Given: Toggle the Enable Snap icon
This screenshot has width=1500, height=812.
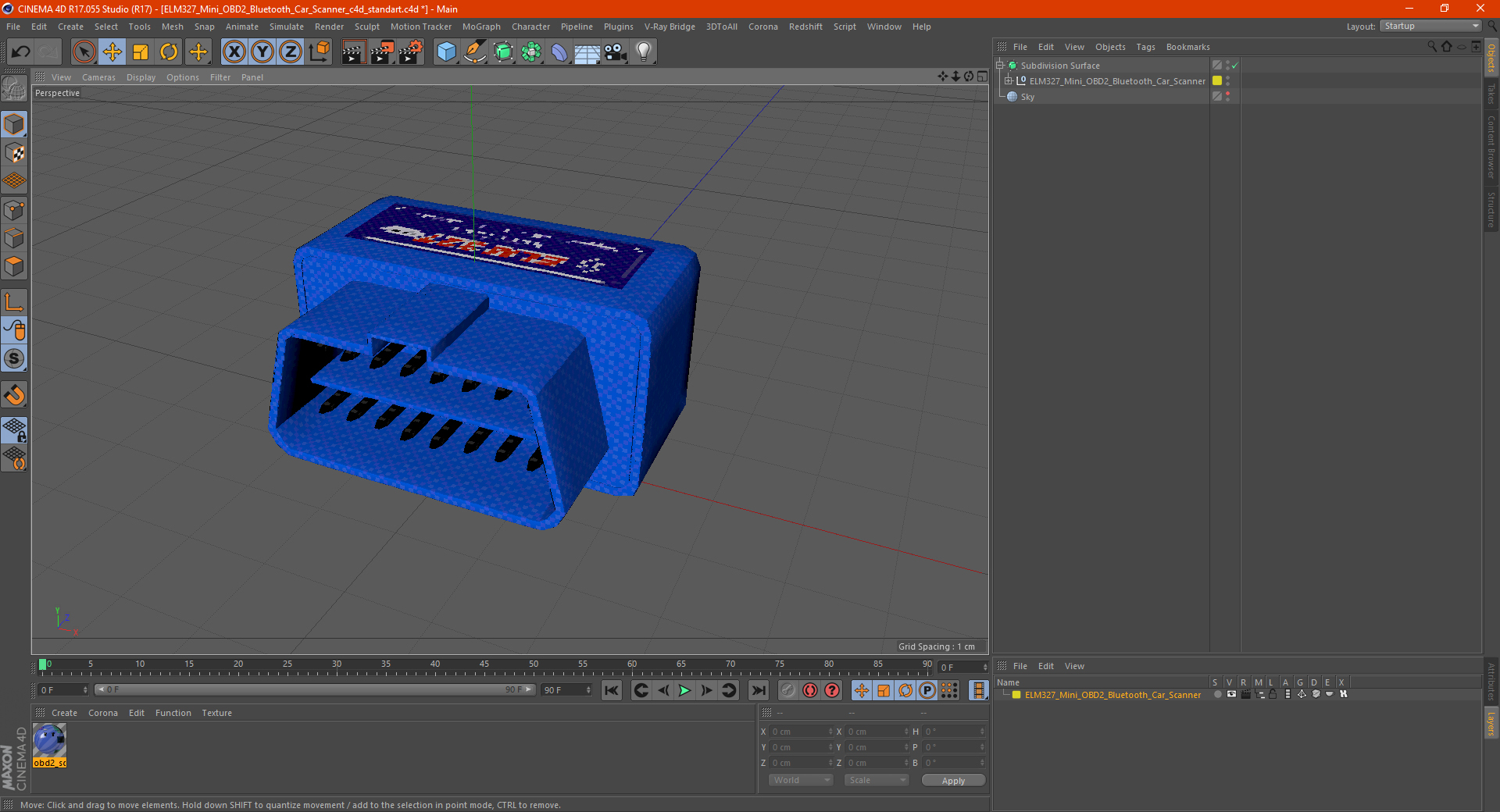Looking at the screenshot, I should click(x=14, y=395).
